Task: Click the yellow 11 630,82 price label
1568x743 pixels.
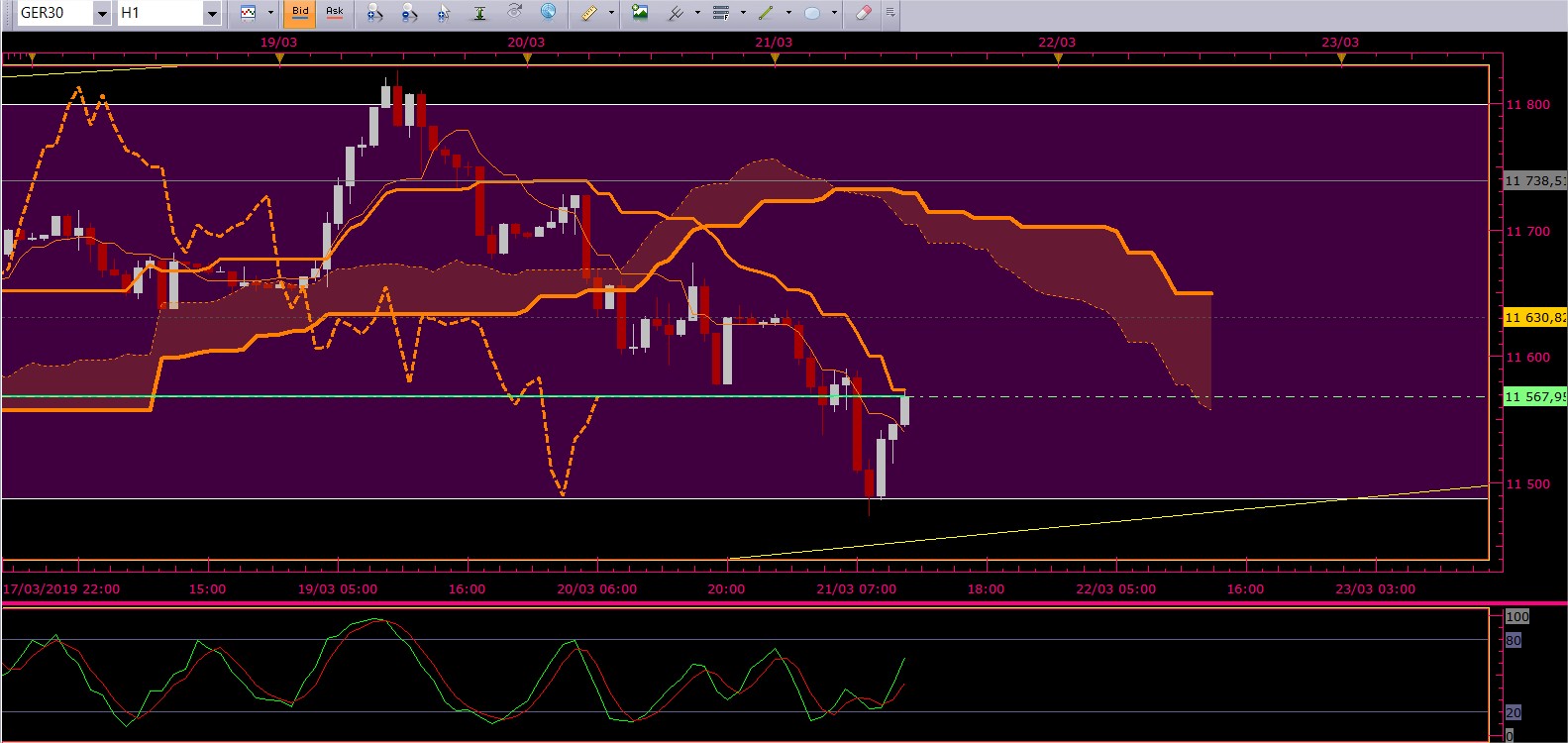Action: [x=1535, y=317]
